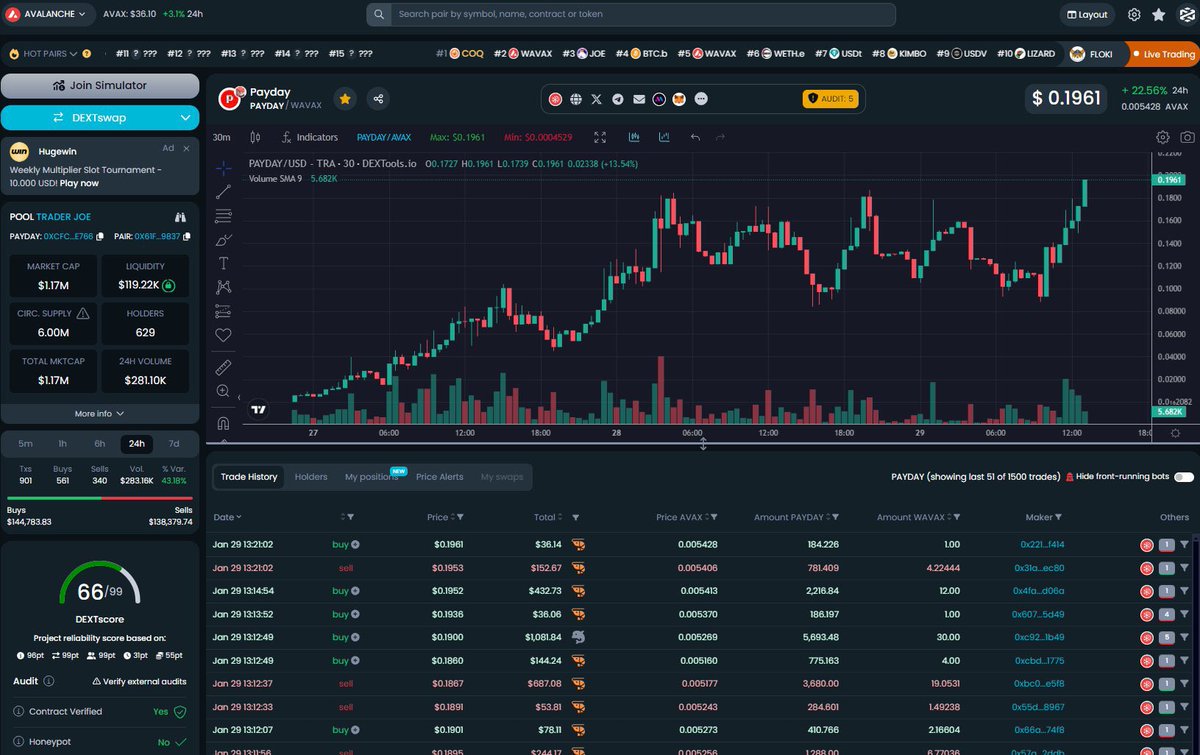
Task: Click the circulating supply warning icon
Action: click(83, 313)
